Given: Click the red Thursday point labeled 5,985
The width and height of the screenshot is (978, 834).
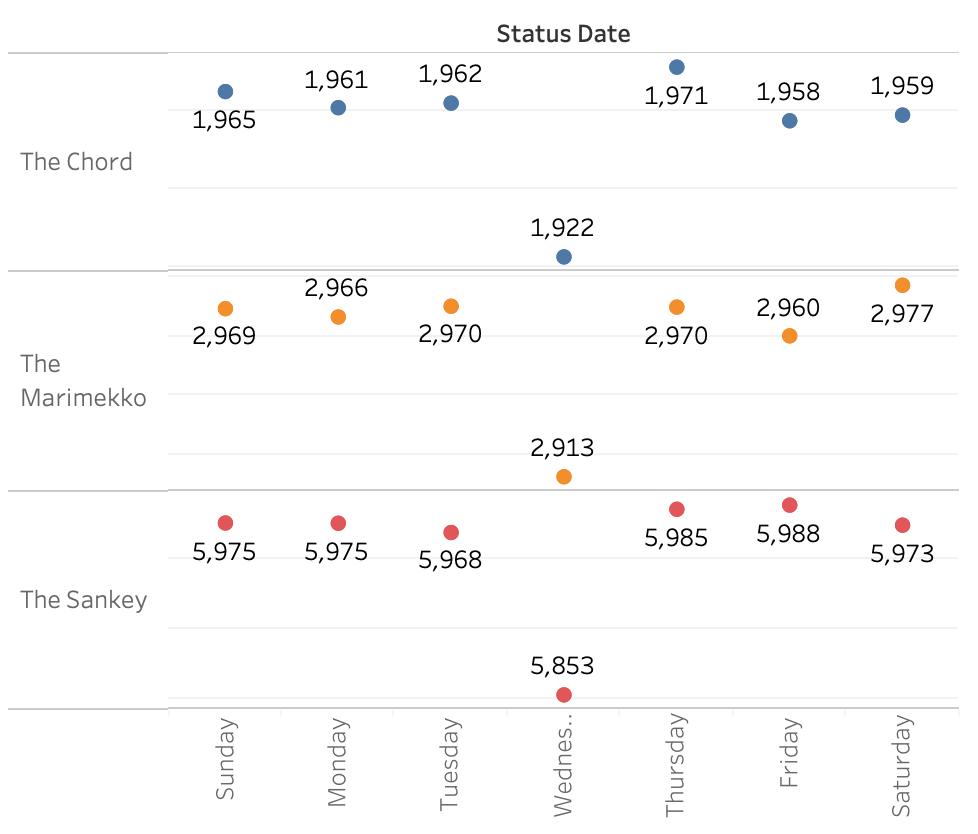Looking at the screenshot, I should point(677,510).
